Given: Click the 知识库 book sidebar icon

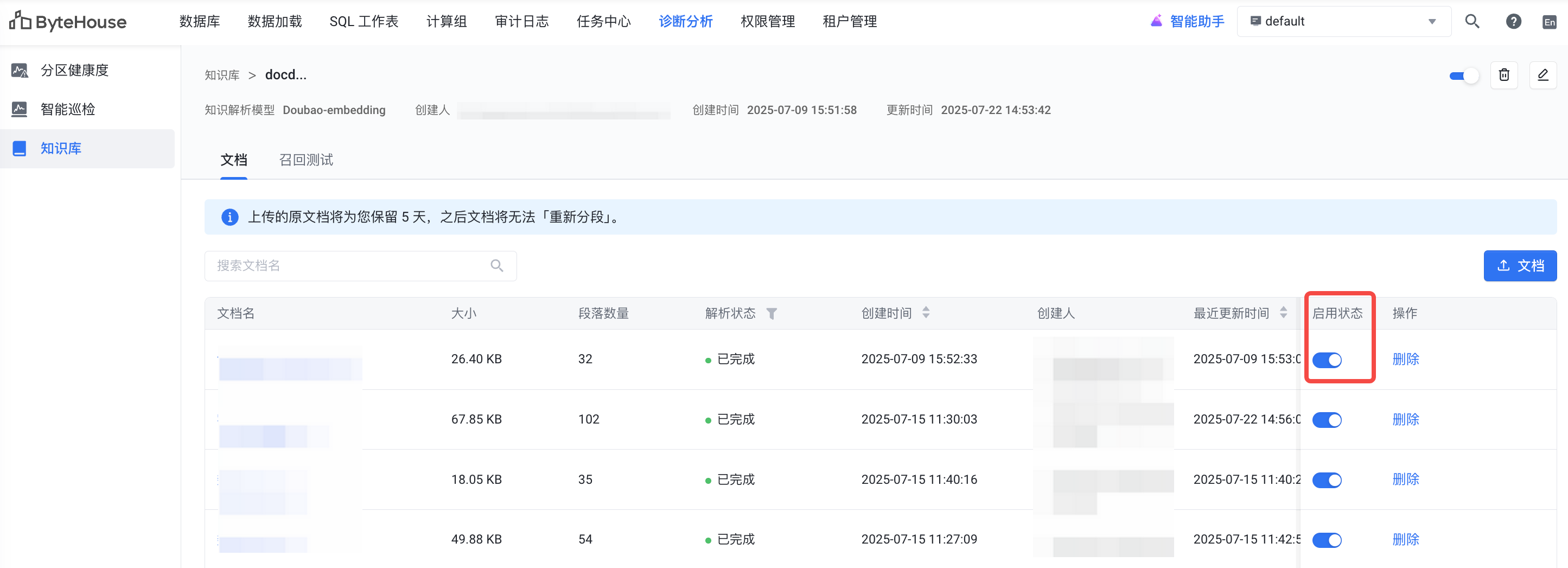Looking at the screenshot, I should point(20,149).
